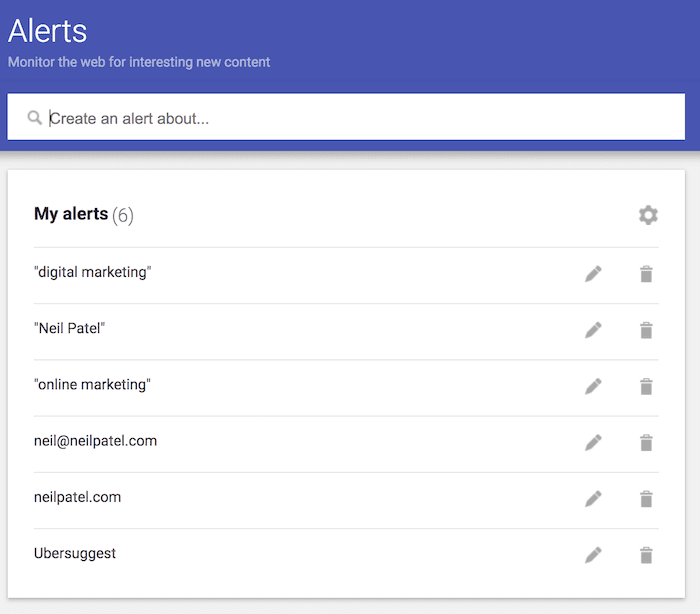This screenshot has width=700, height=614.
Task: Open alert settings gear icon
Action: point(648,215)
